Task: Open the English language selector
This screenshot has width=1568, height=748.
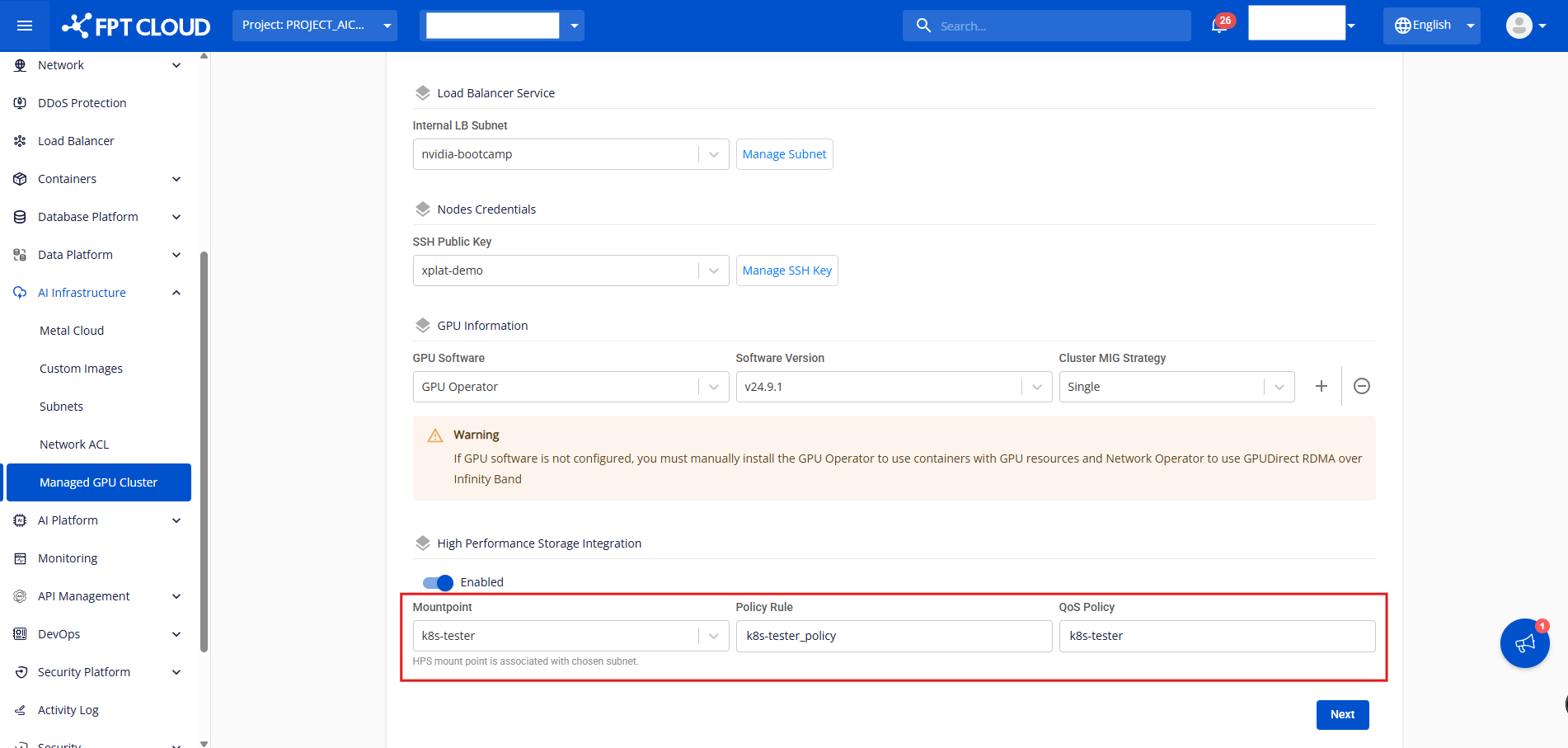Action: [1431, 26]
